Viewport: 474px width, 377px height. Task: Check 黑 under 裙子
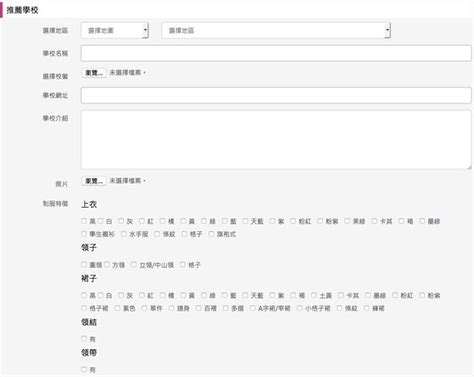coord(84,295)
